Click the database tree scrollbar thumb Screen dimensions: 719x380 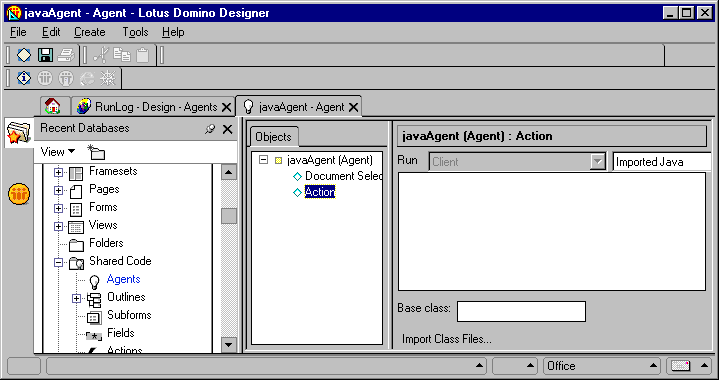tap(228, 216)
